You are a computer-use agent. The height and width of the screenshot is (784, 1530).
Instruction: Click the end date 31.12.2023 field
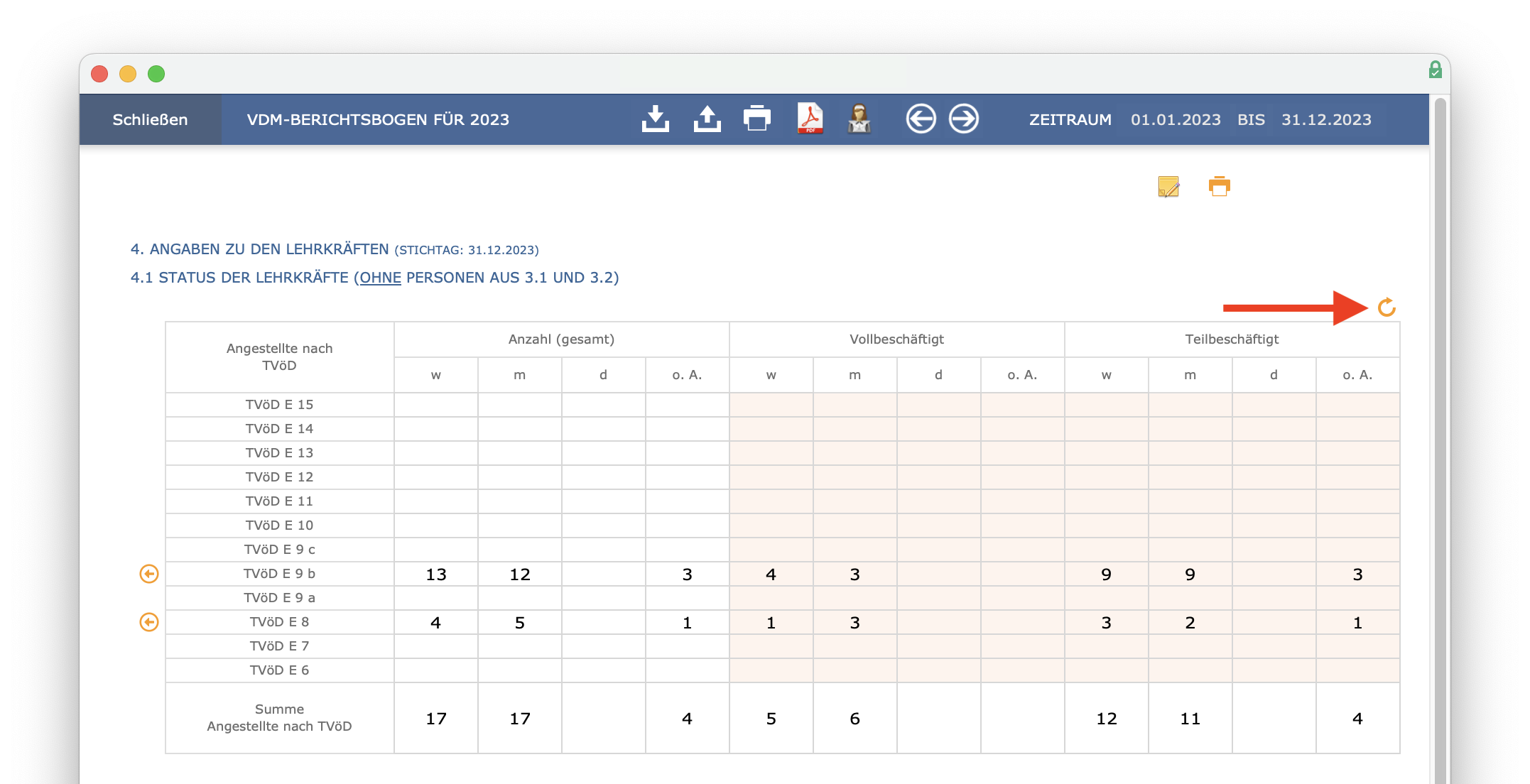pos(1326,119)
